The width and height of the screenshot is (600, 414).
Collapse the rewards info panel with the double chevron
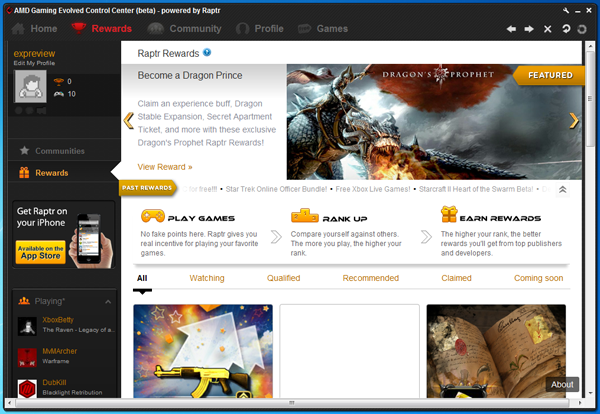click(x=562, y=189)
